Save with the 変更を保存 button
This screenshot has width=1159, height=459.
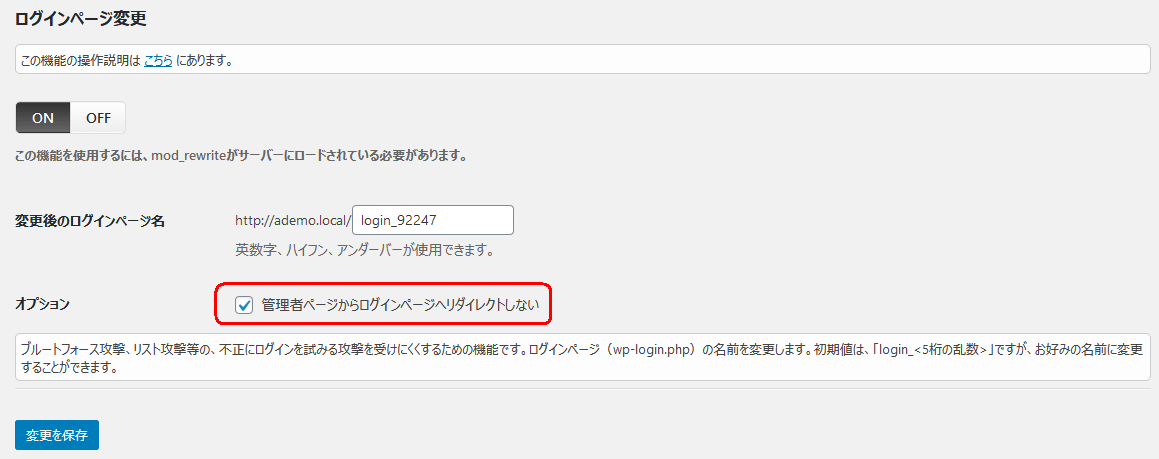click(x=57, y=435)
